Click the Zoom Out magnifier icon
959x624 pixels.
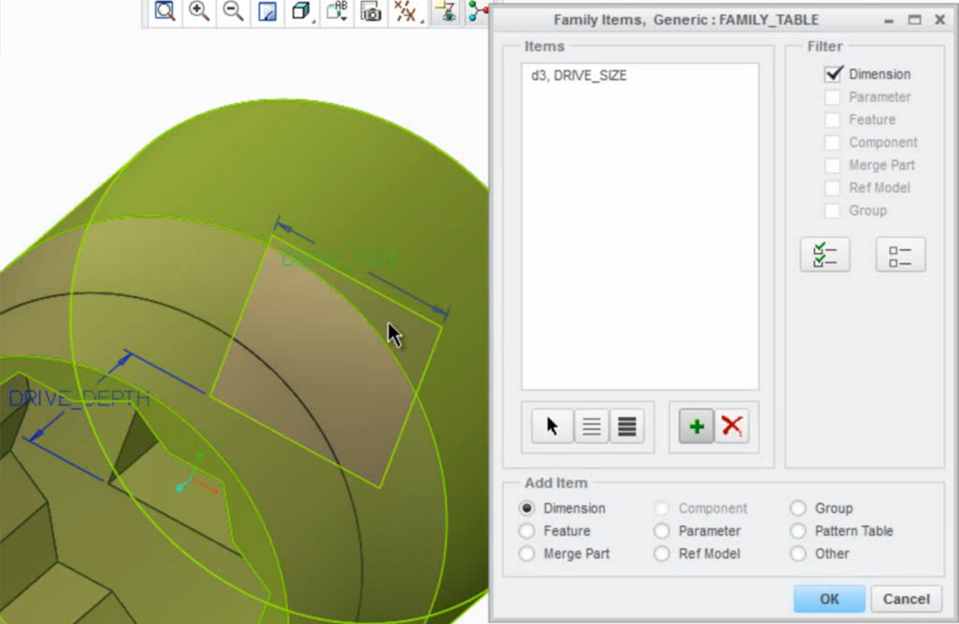pos(233,11)
